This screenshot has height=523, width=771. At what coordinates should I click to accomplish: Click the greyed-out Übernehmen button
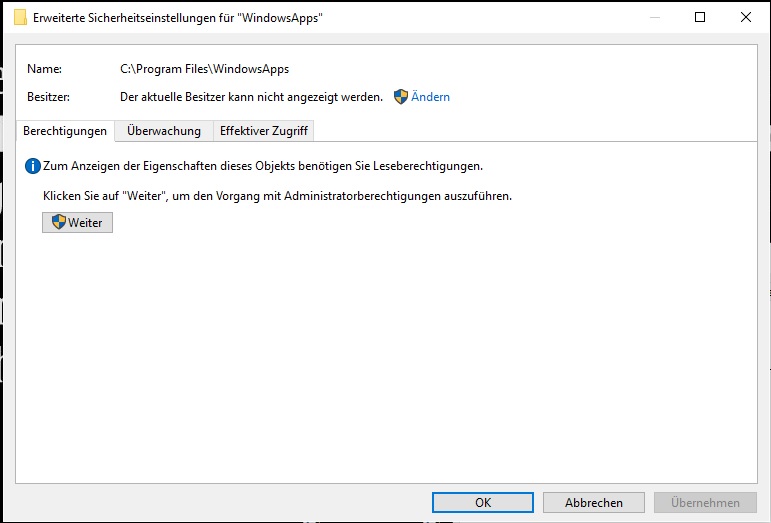(705, 502)
